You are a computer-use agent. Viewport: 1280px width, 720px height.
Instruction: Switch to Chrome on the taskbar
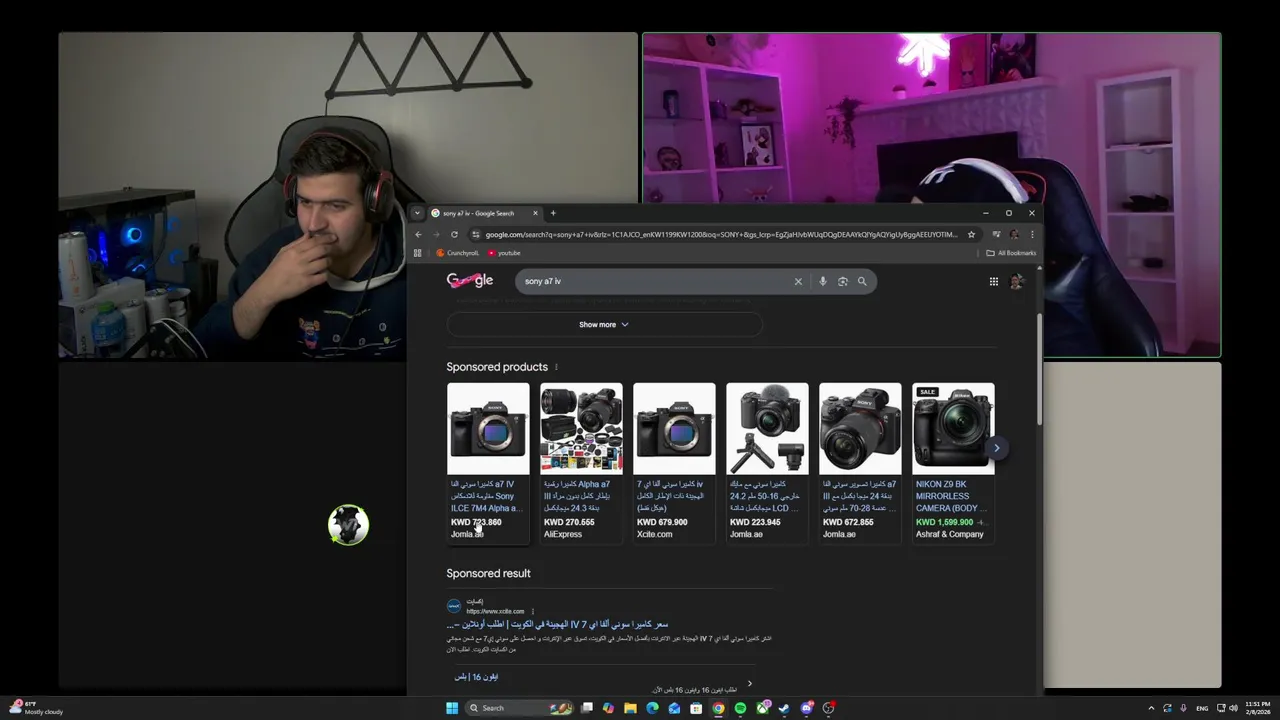click(x=718, y=708)
